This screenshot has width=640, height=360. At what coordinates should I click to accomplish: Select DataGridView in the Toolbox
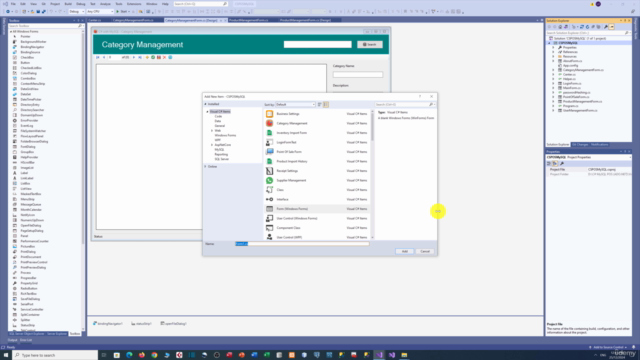[x=29, y=89]
